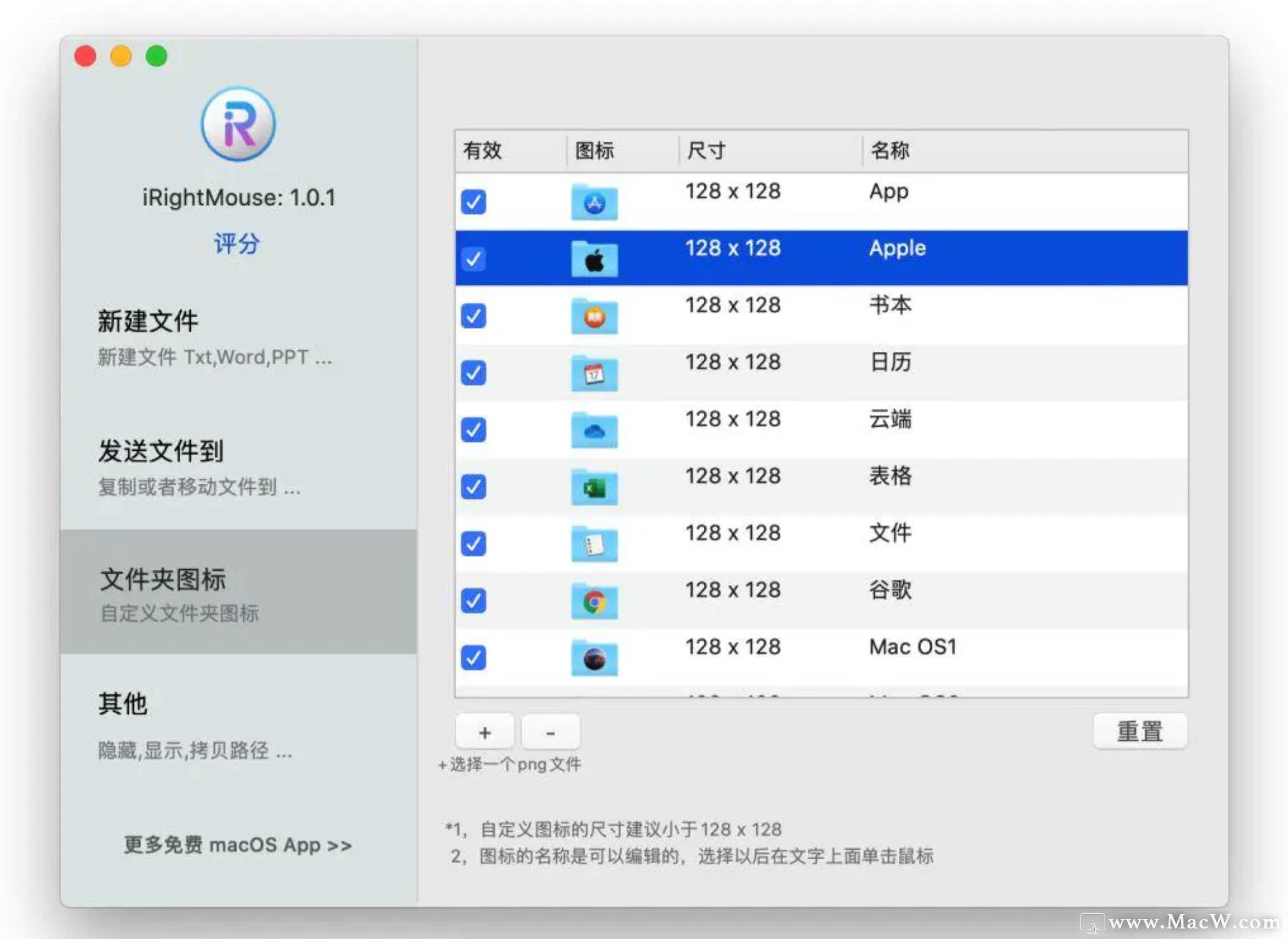The width and height of the screenshot is (1288, 939).
Task: Uncheck the App row checkbox
Action: 474,202
